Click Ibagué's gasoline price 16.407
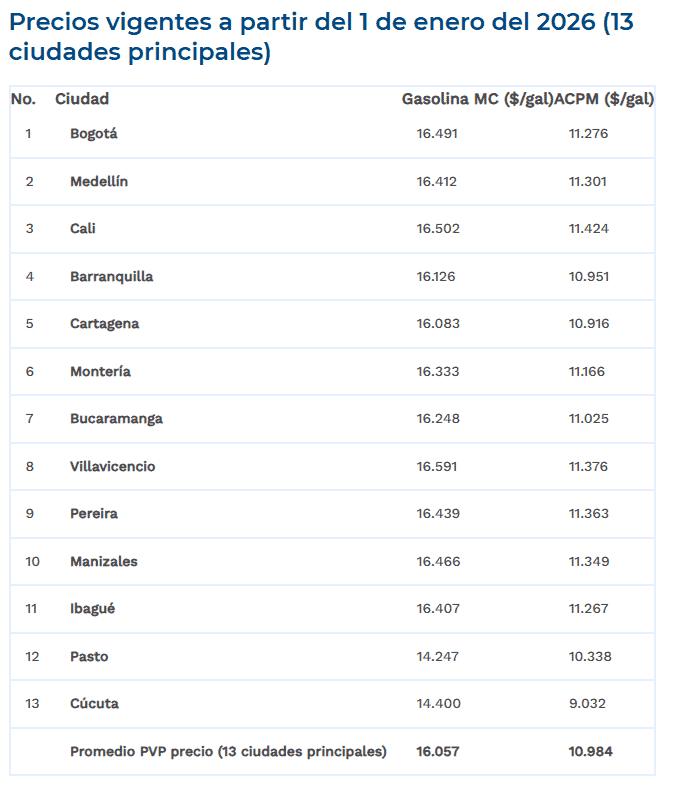Viewport: 673px width, 787px height. coord(438,609)
